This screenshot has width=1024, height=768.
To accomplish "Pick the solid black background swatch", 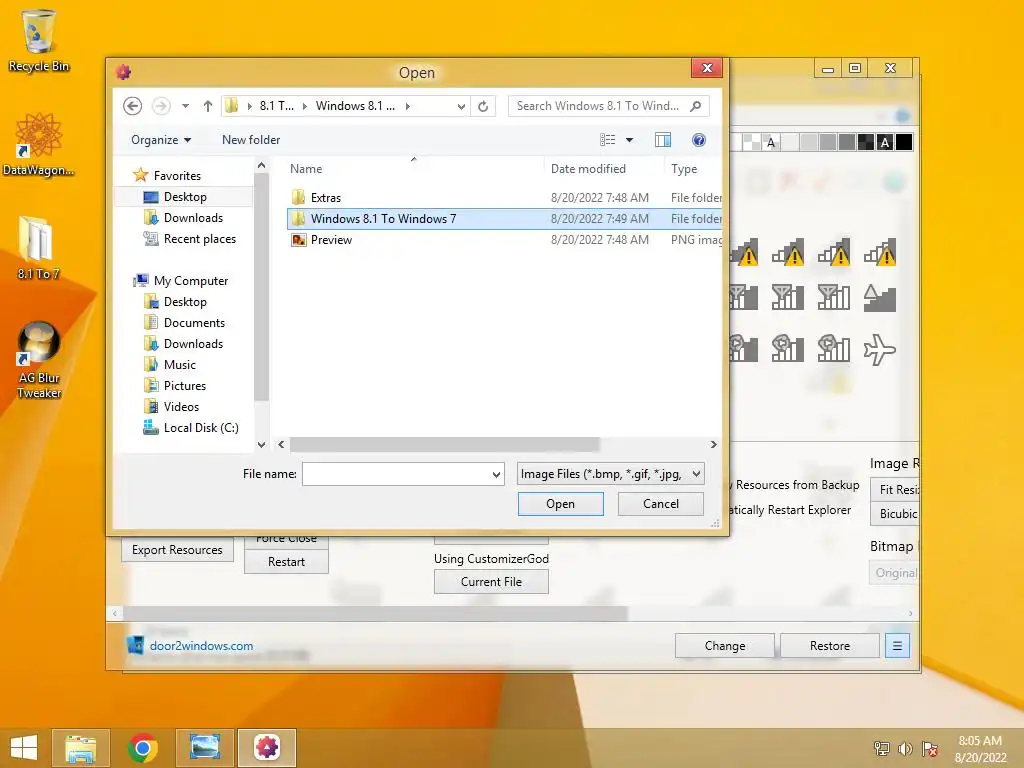I will click(904, 142).
